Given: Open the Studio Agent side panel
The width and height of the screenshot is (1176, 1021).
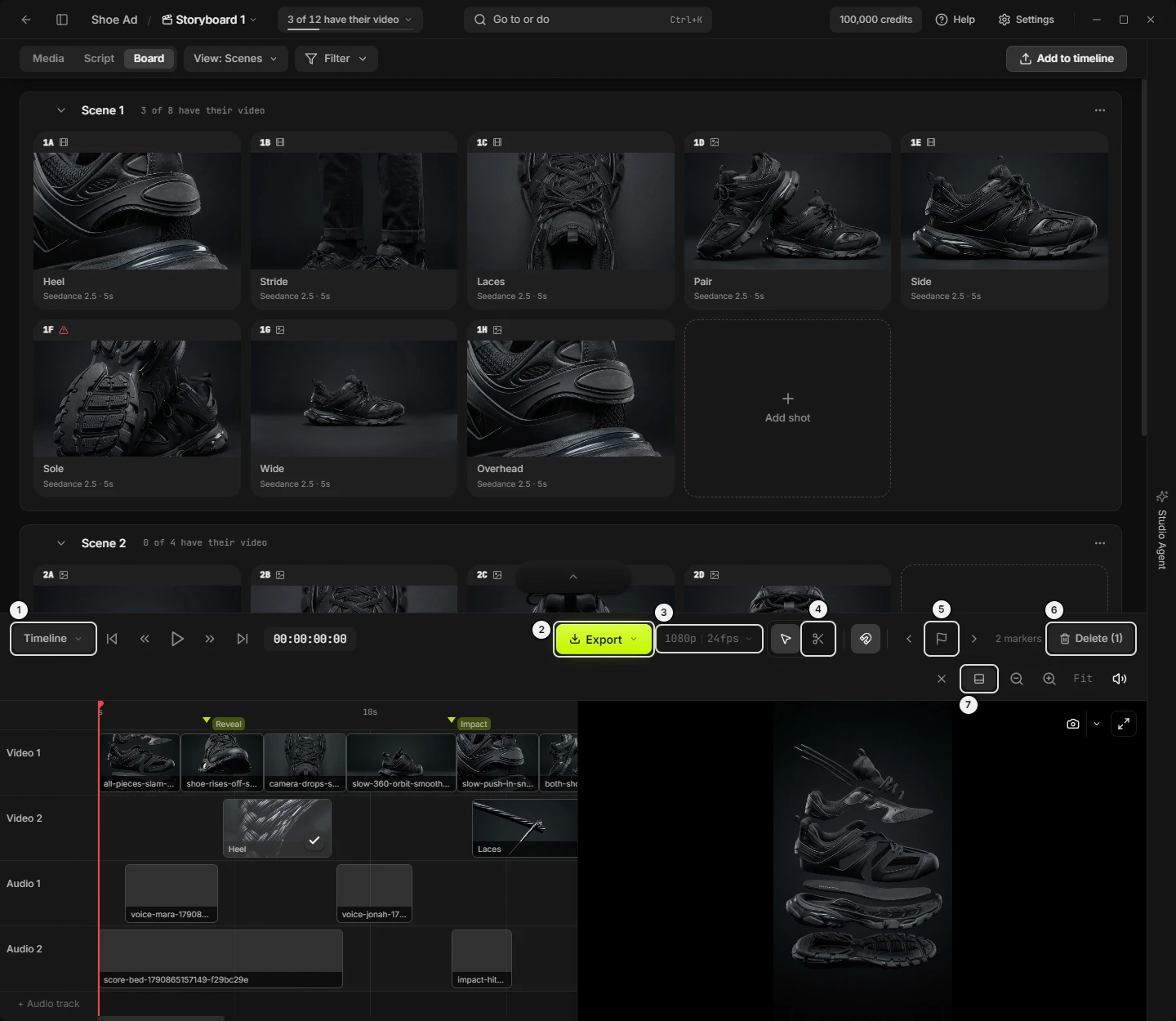Looking at the screenshot, I should tap(1162, 530).
